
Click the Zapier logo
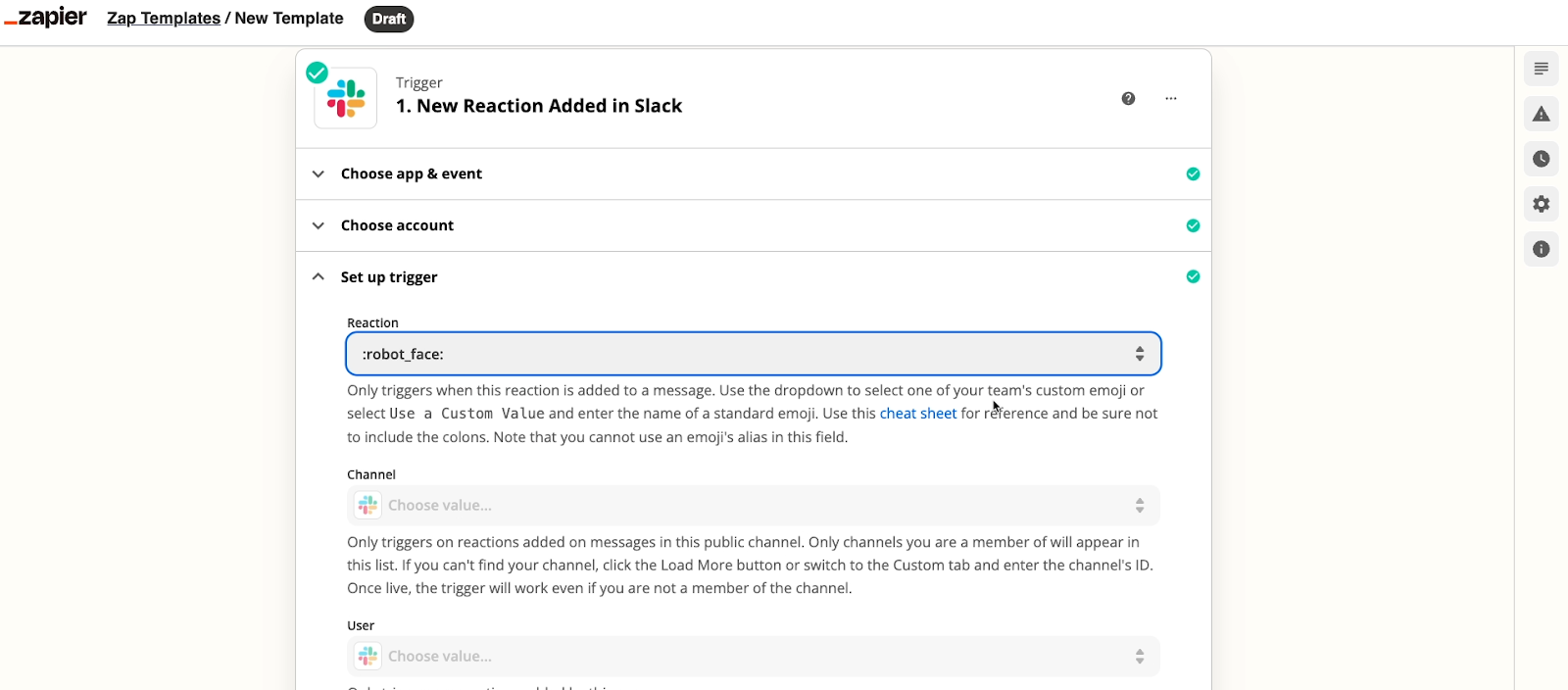coord(45,18)
